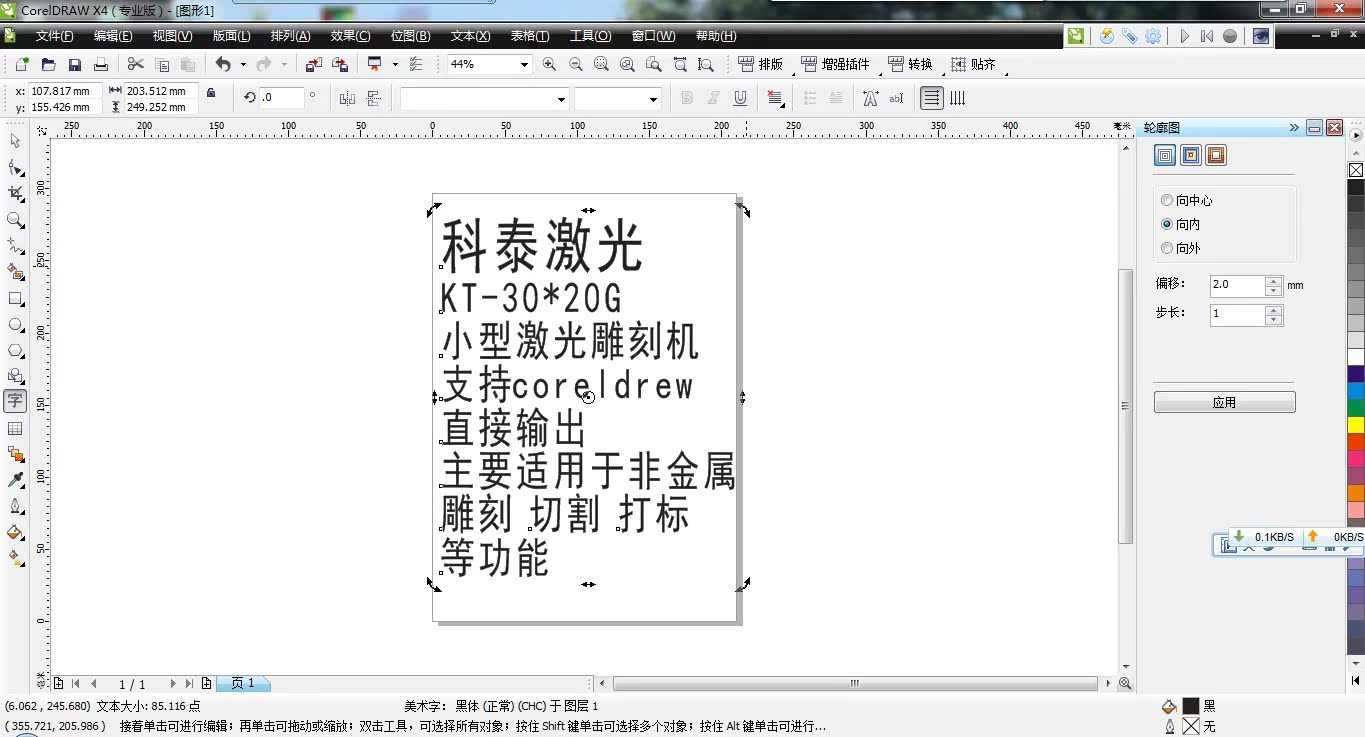Select the Interactive Blend tool
This screenshot has height=737, width=1365.
(x=15, y=454)
